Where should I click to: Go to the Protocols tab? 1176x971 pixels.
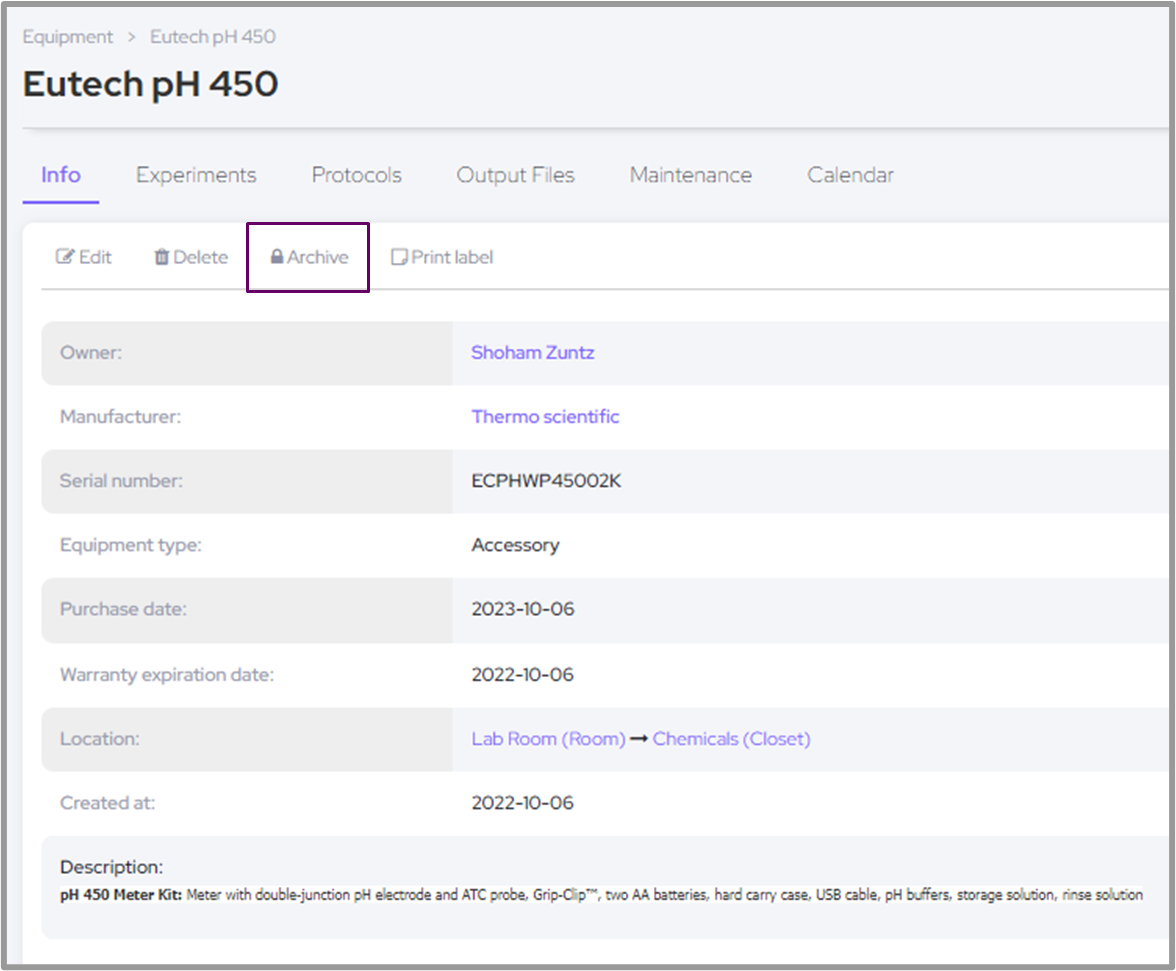point(356,175)
